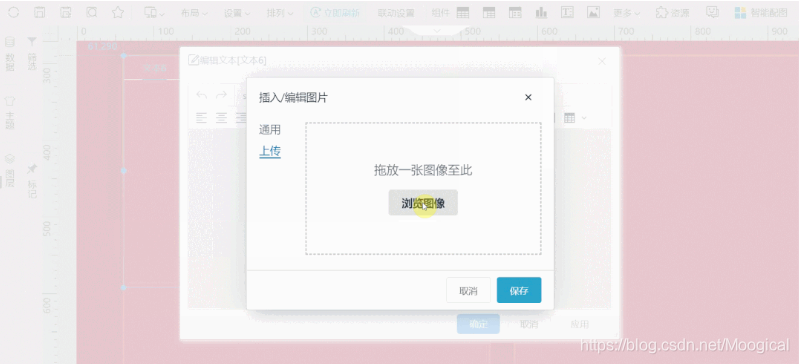Screen dimensions: 799x364
Task: Click the 浏览图像 browse image button
Action: point(423,202)
